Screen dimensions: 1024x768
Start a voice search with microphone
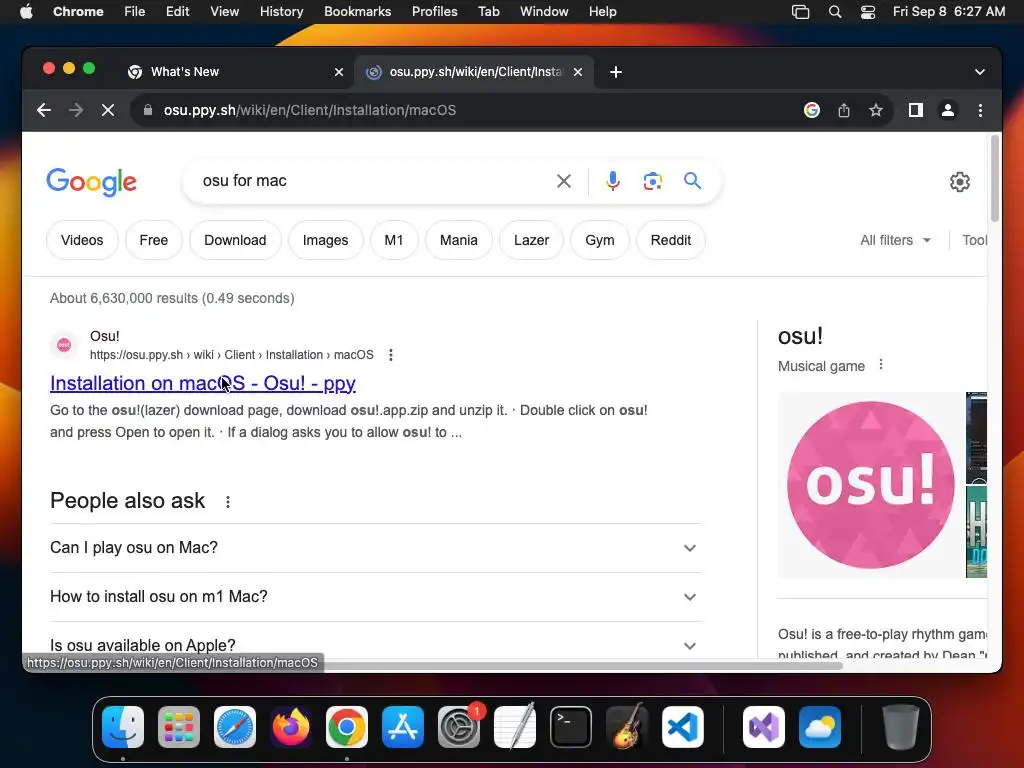tap(613, 181)
